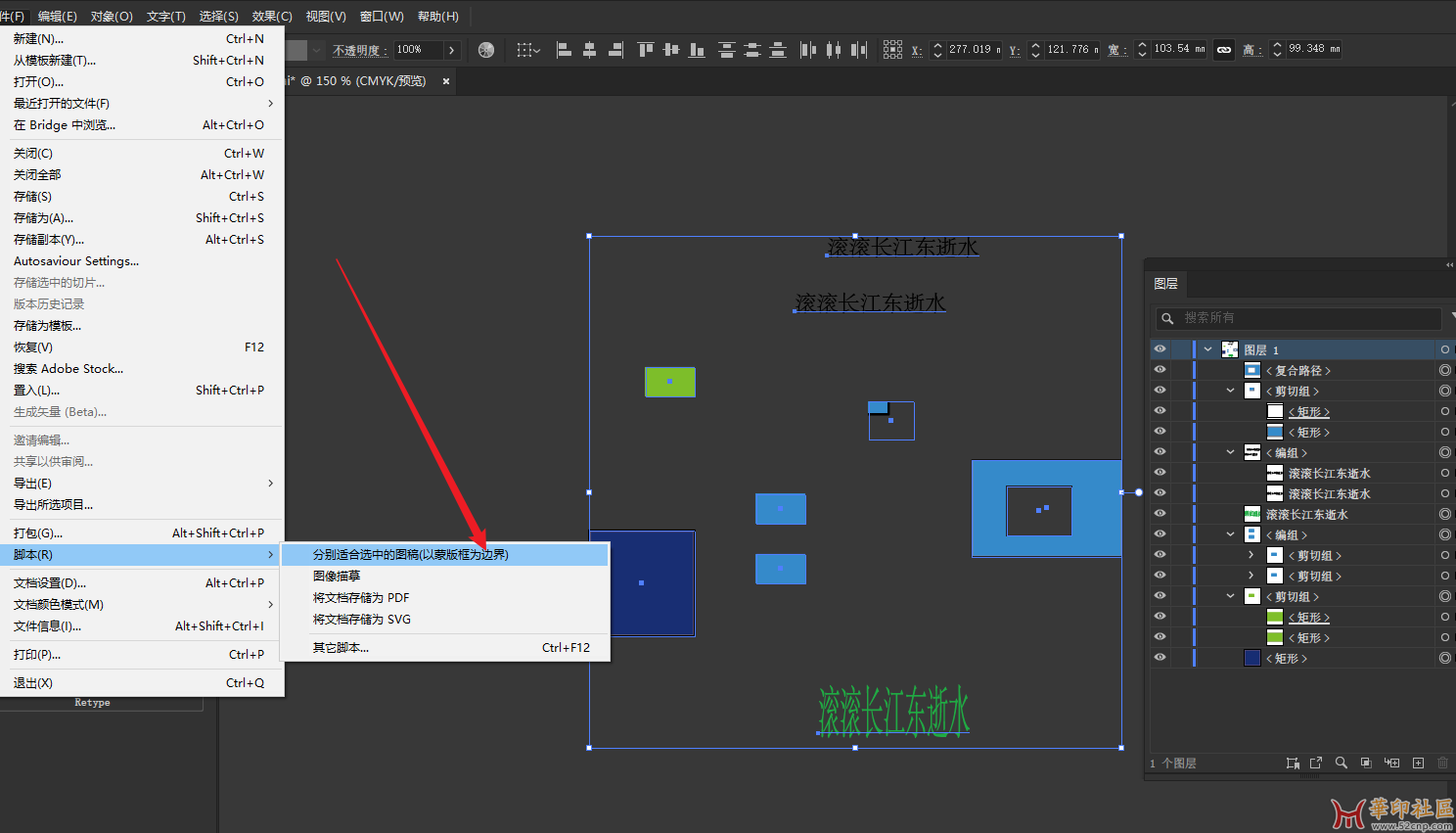Toggle eye of 剪切组 with green thumbnail
The height and width of the screenshot is (833, 1456).
coord(1160,596)
